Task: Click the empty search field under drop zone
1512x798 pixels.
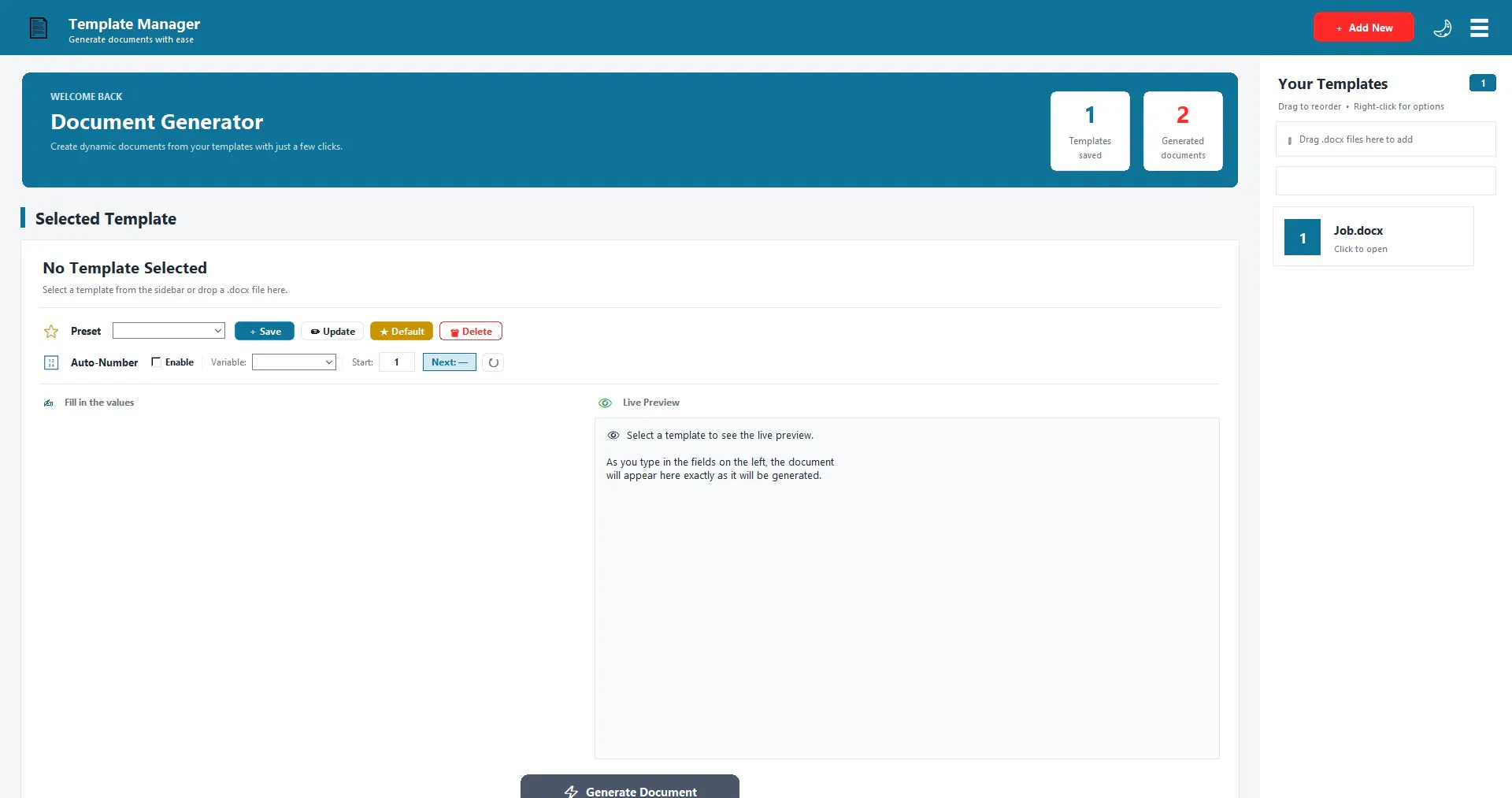Action: pyautogui.click(x=1385, y=180)
